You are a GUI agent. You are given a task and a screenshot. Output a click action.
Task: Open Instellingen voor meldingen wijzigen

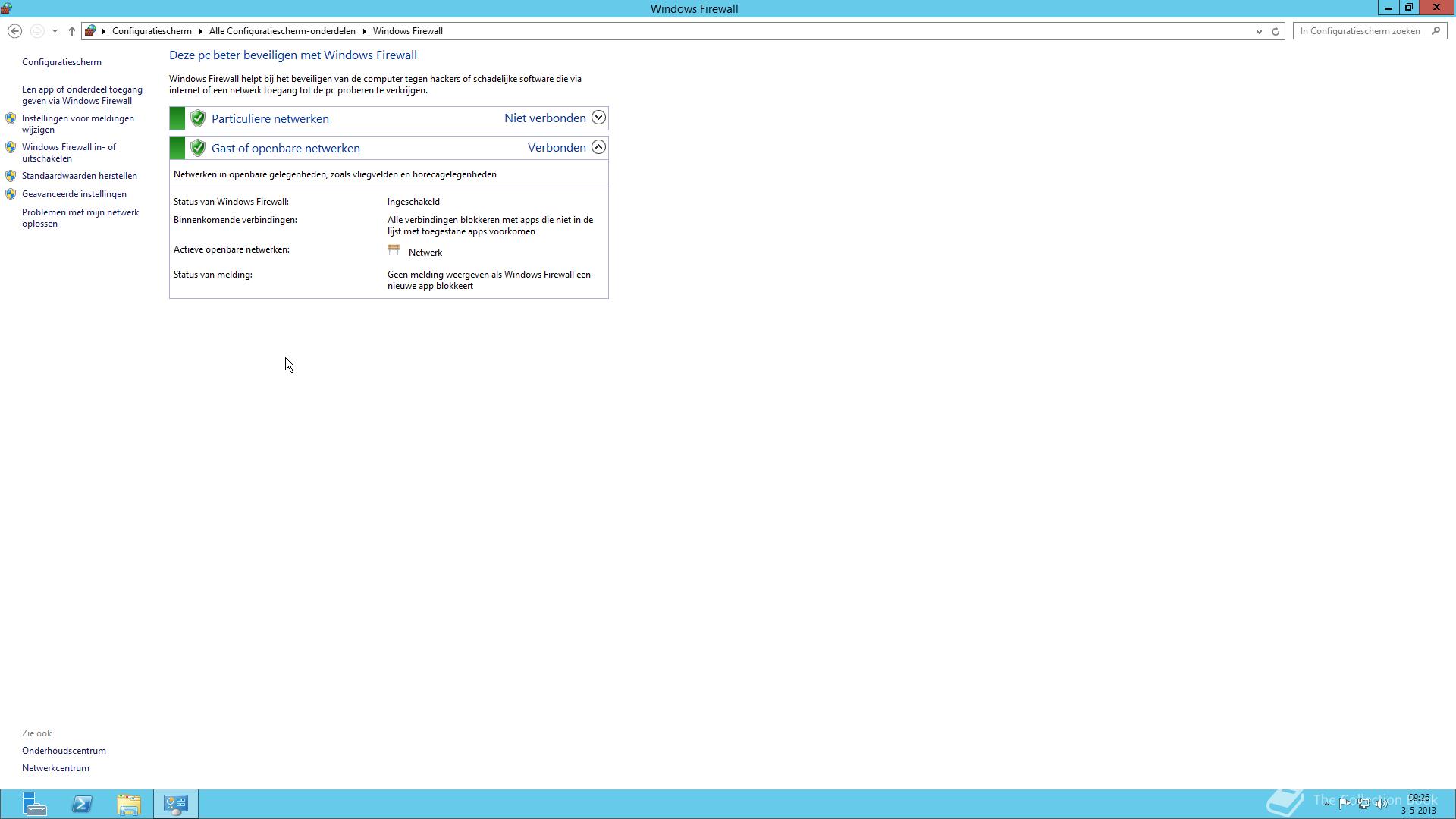pos(77,124)
